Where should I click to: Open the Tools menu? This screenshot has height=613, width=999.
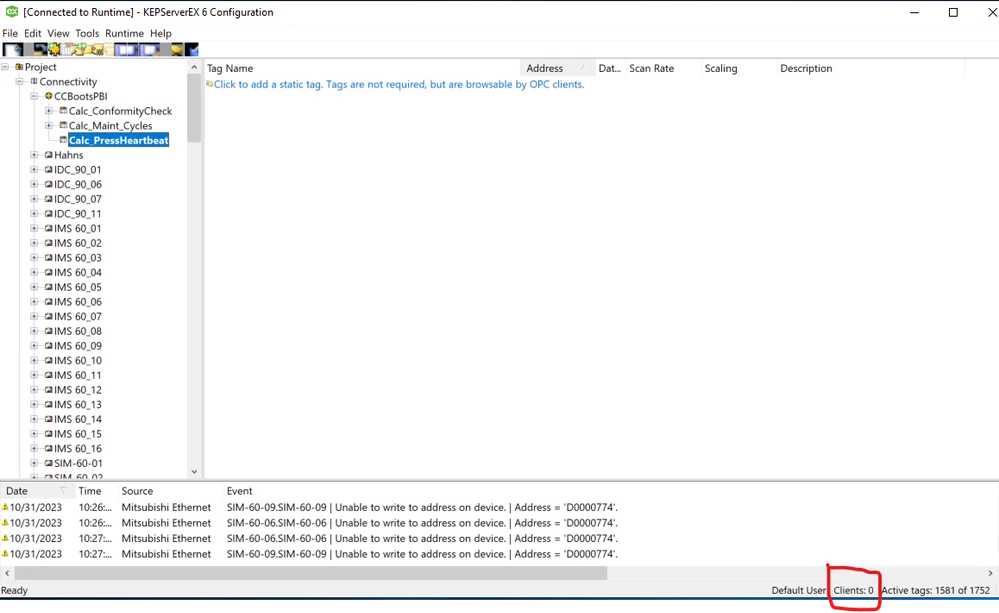coord(86,33)
